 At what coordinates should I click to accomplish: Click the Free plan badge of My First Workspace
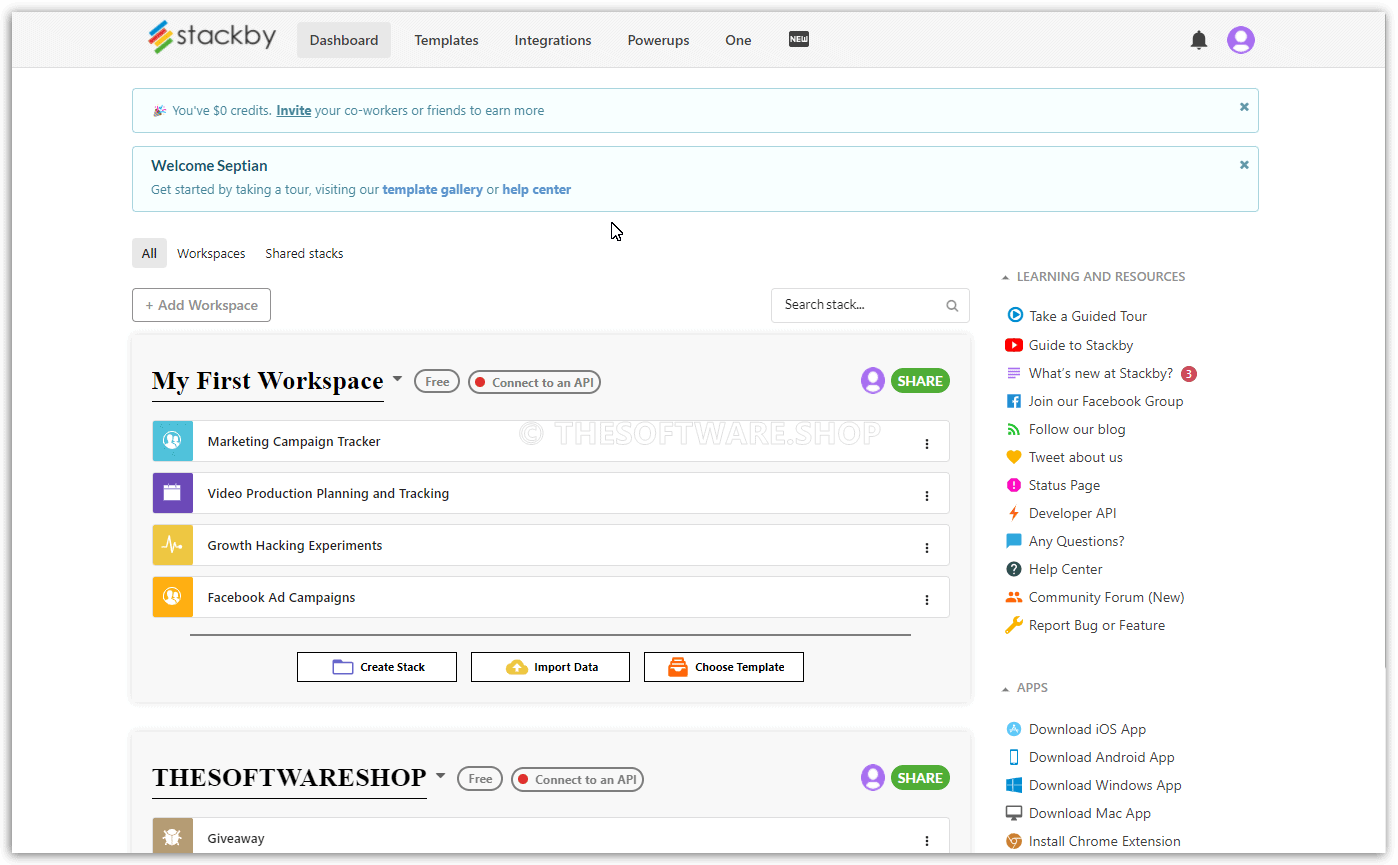[437, 381]
